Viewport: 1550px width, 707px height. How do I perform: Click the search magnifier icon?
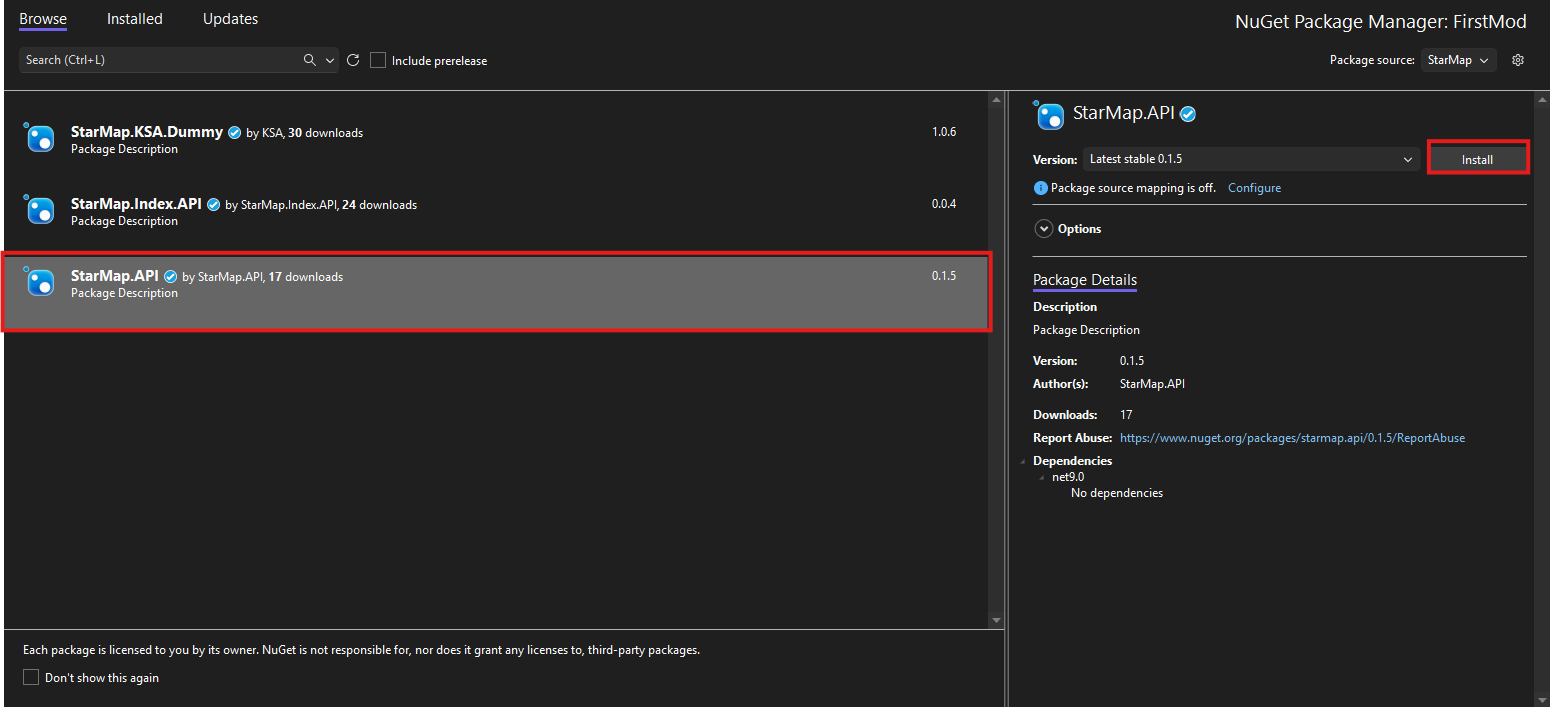[310, 60]
